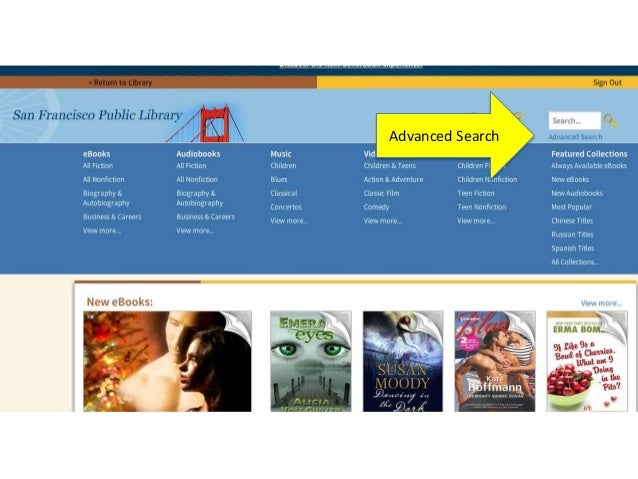This screenshot has width=638, height=479.
Task: Click View more under eBooks
Action: click(102, 231)
